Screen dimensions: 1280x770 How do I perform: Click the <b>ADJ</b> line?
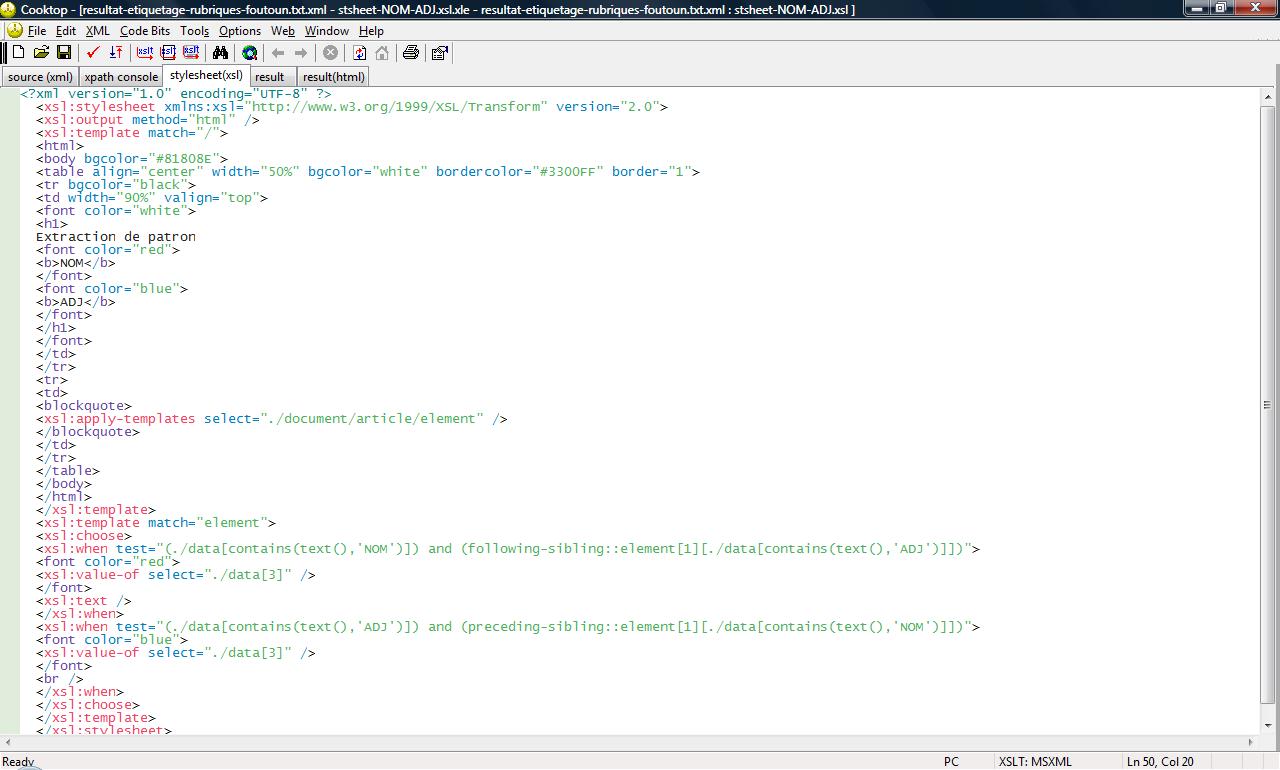(x=76, y=302)
